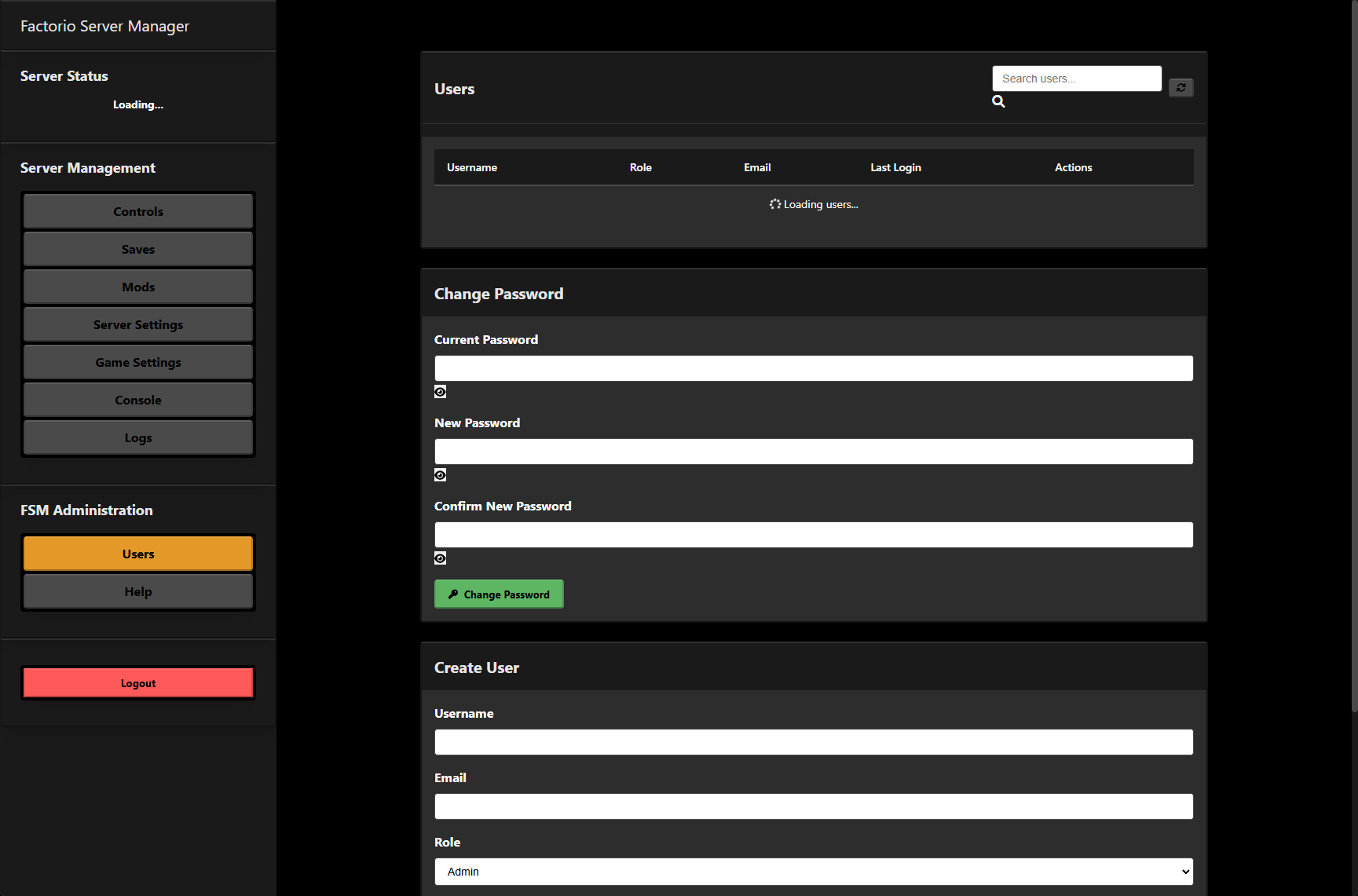Screen dimensions: 1358x896
Task: Open Controls in Server Management
Action: pyautogui.click(x=138, y=211)
